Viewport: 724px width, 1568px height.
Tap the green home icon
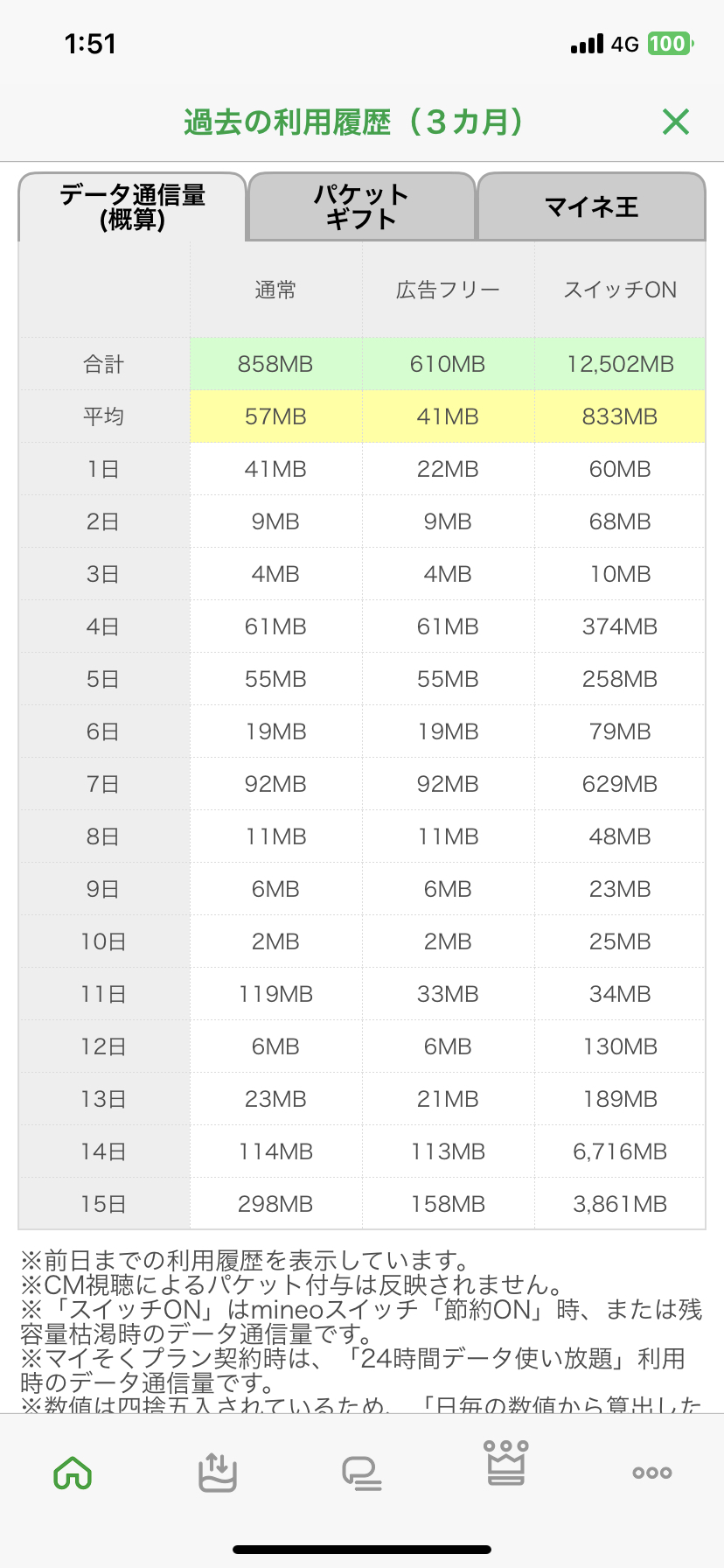73,1473
